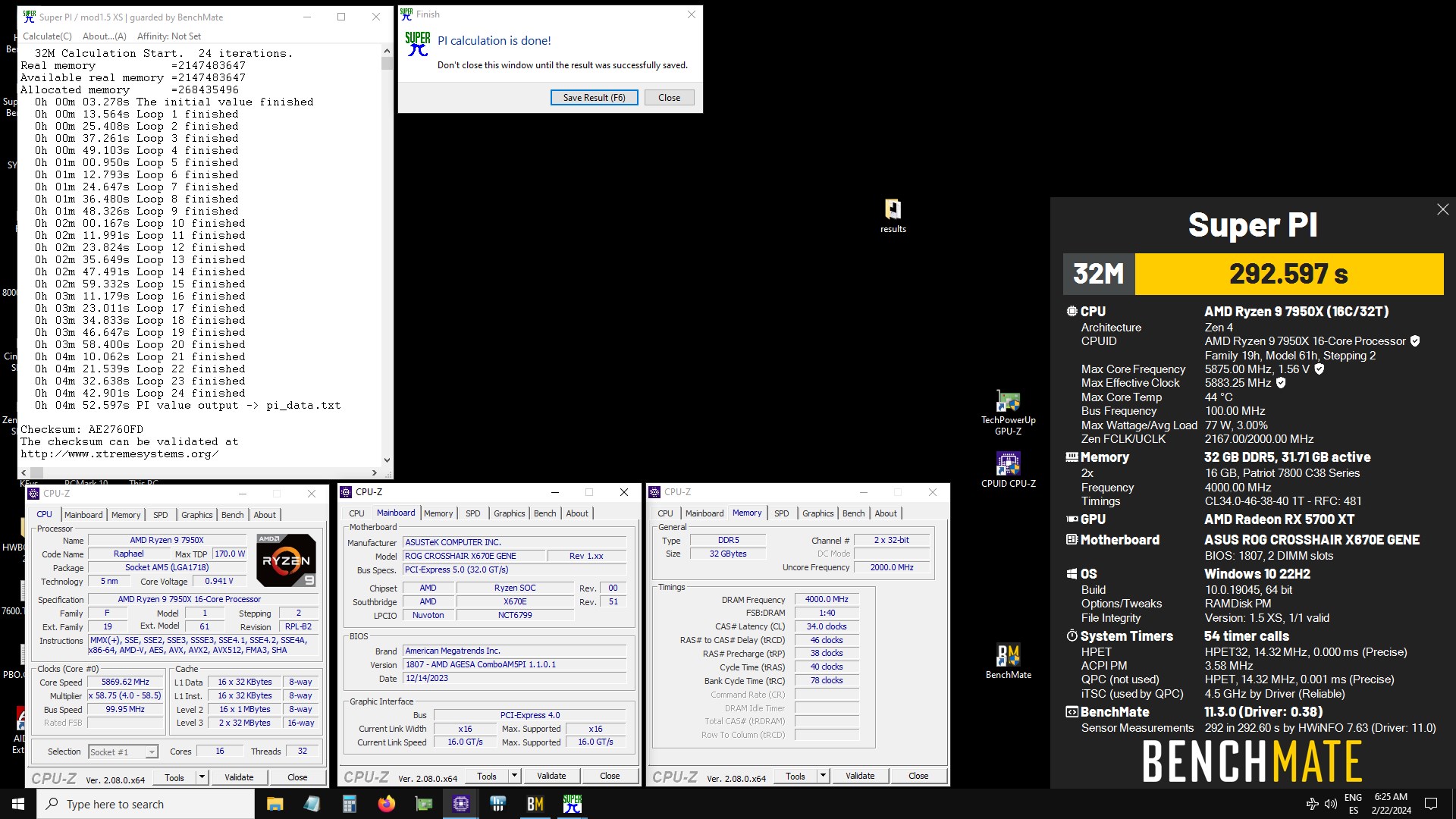Click the taskbar search input field

click(146, 804)
